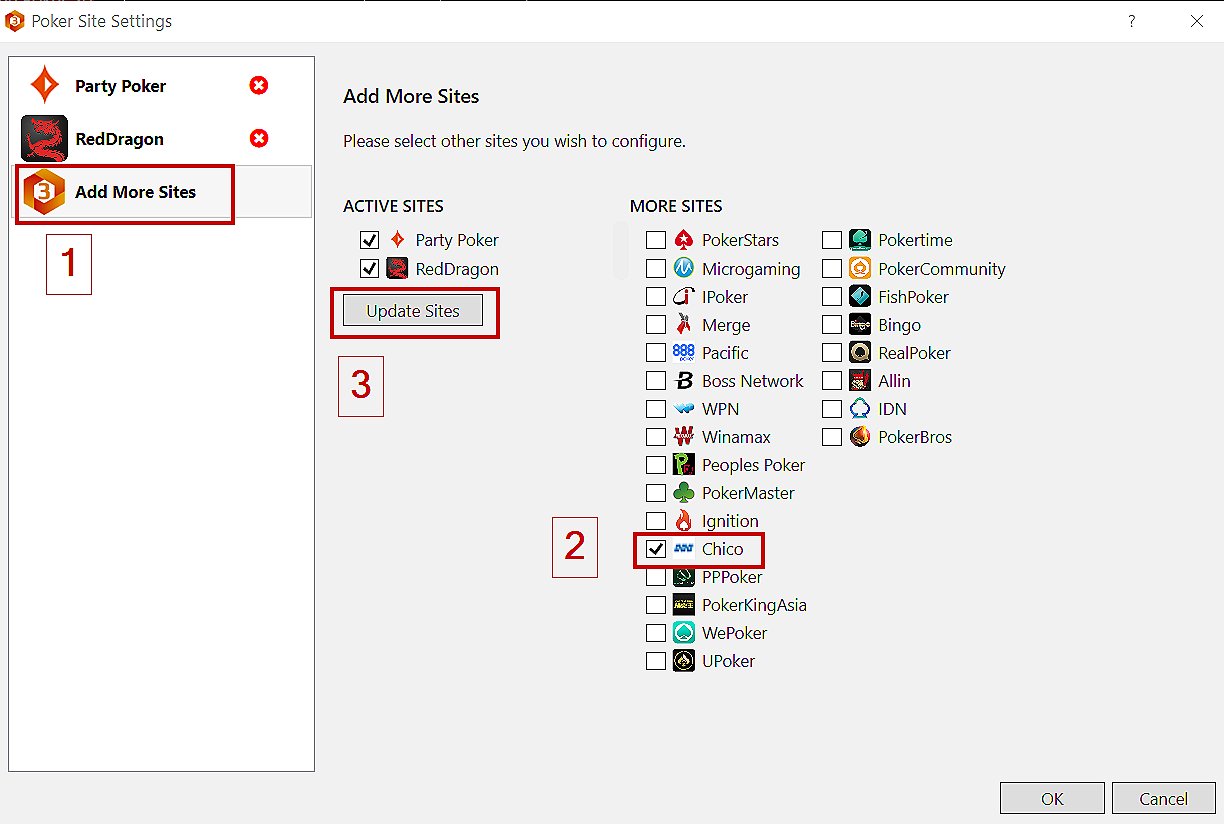Check the Boss Network box
Viewport: 1224px width, 824px height.
[x=656, y=380]
